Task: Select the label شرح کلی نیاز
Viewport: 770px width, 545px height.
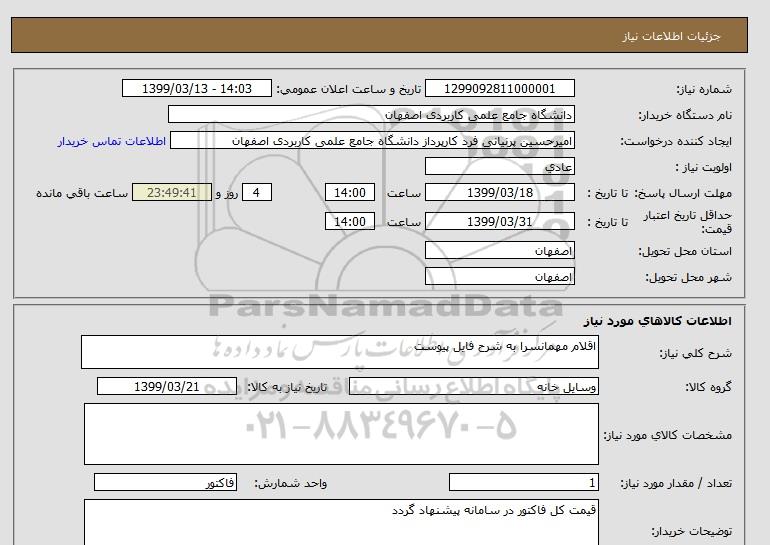Action: coord(695,353)
